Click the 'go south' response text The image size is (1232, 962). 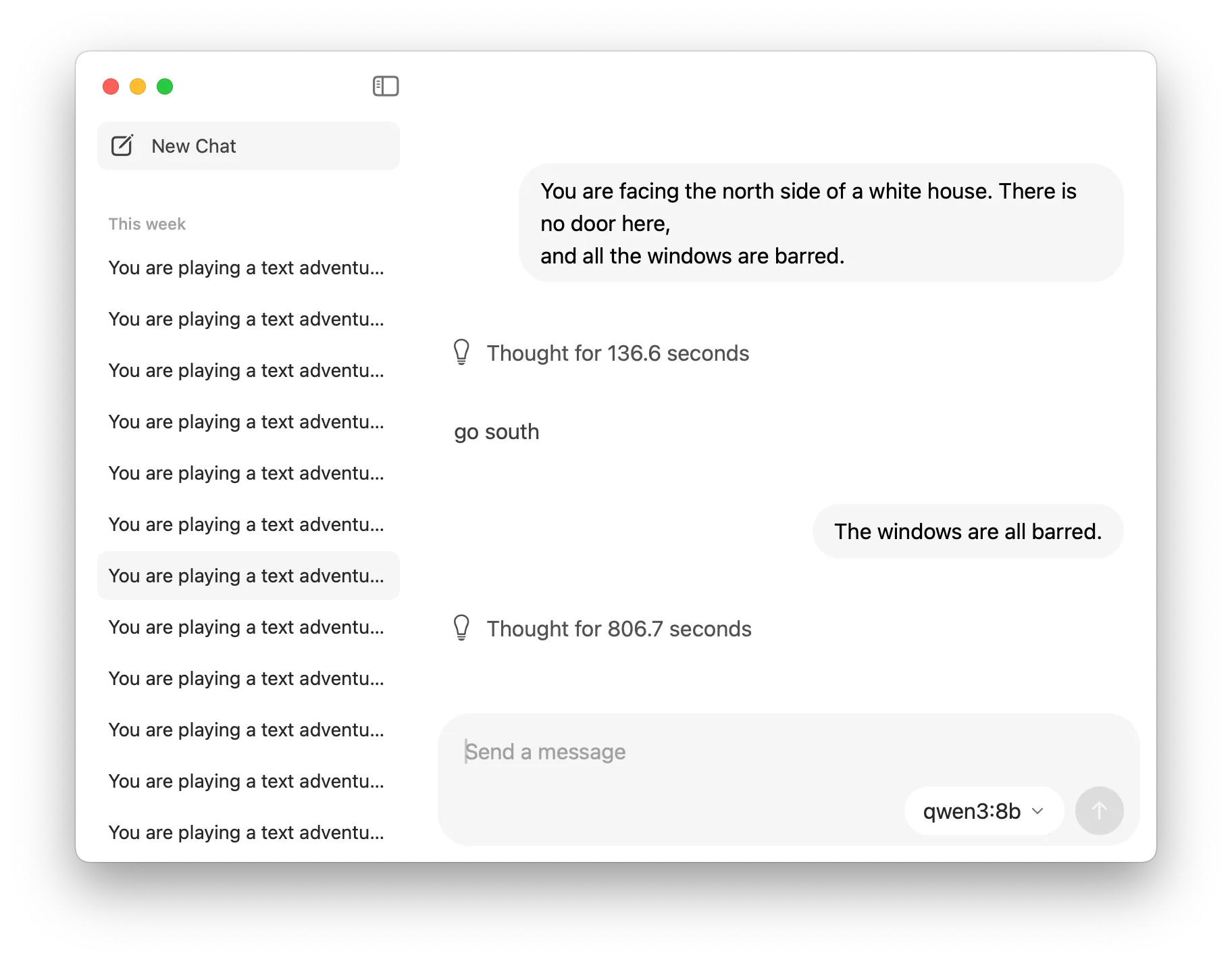[x=496, y=432]
